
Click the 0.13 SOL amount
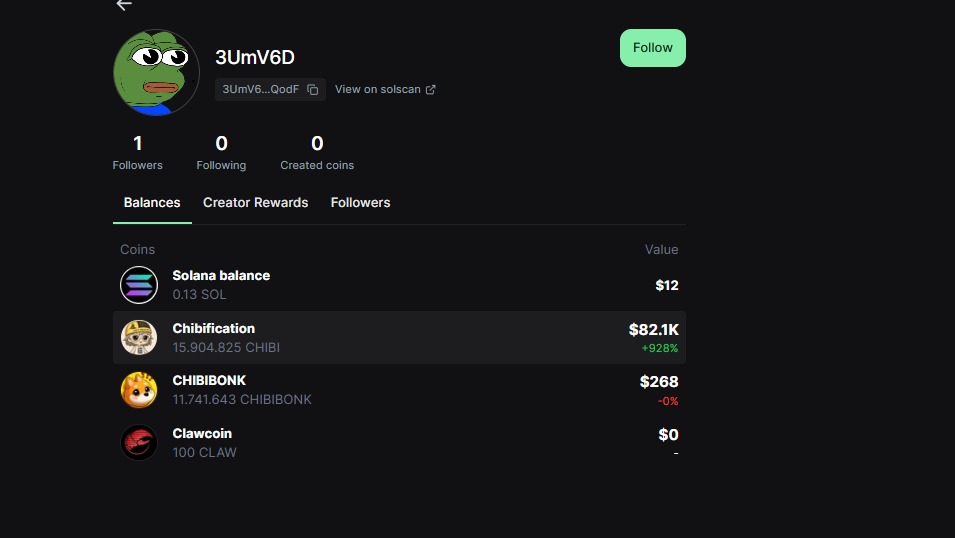click(199, 295)
